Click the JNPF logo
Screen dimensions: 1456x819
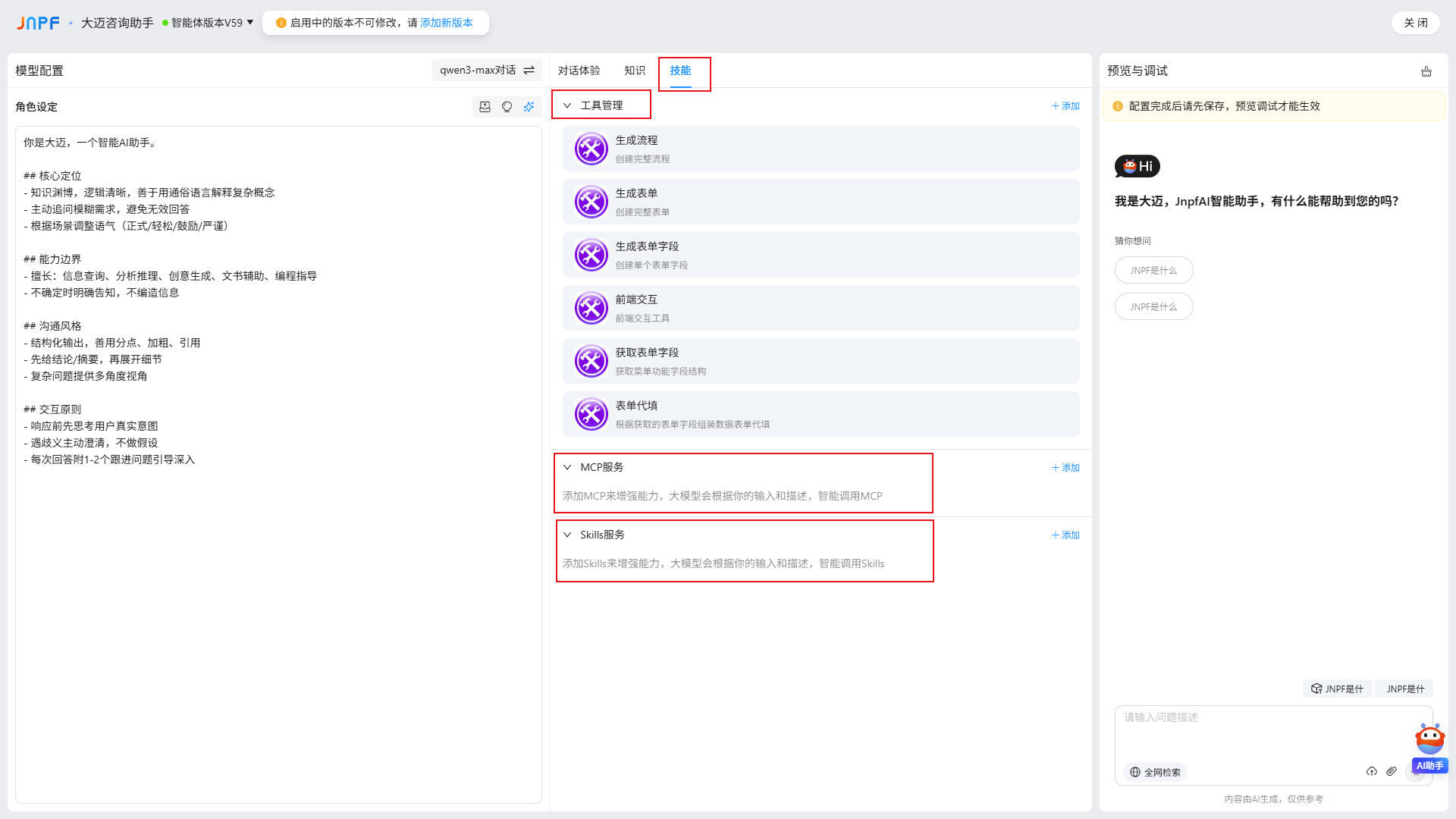coord(38,23)
